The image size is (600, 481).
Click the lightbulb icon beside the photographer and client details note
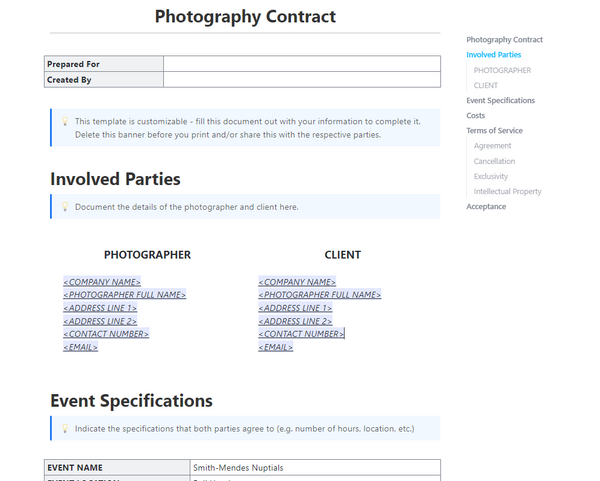pyautogui.click(x=65, y=207)
